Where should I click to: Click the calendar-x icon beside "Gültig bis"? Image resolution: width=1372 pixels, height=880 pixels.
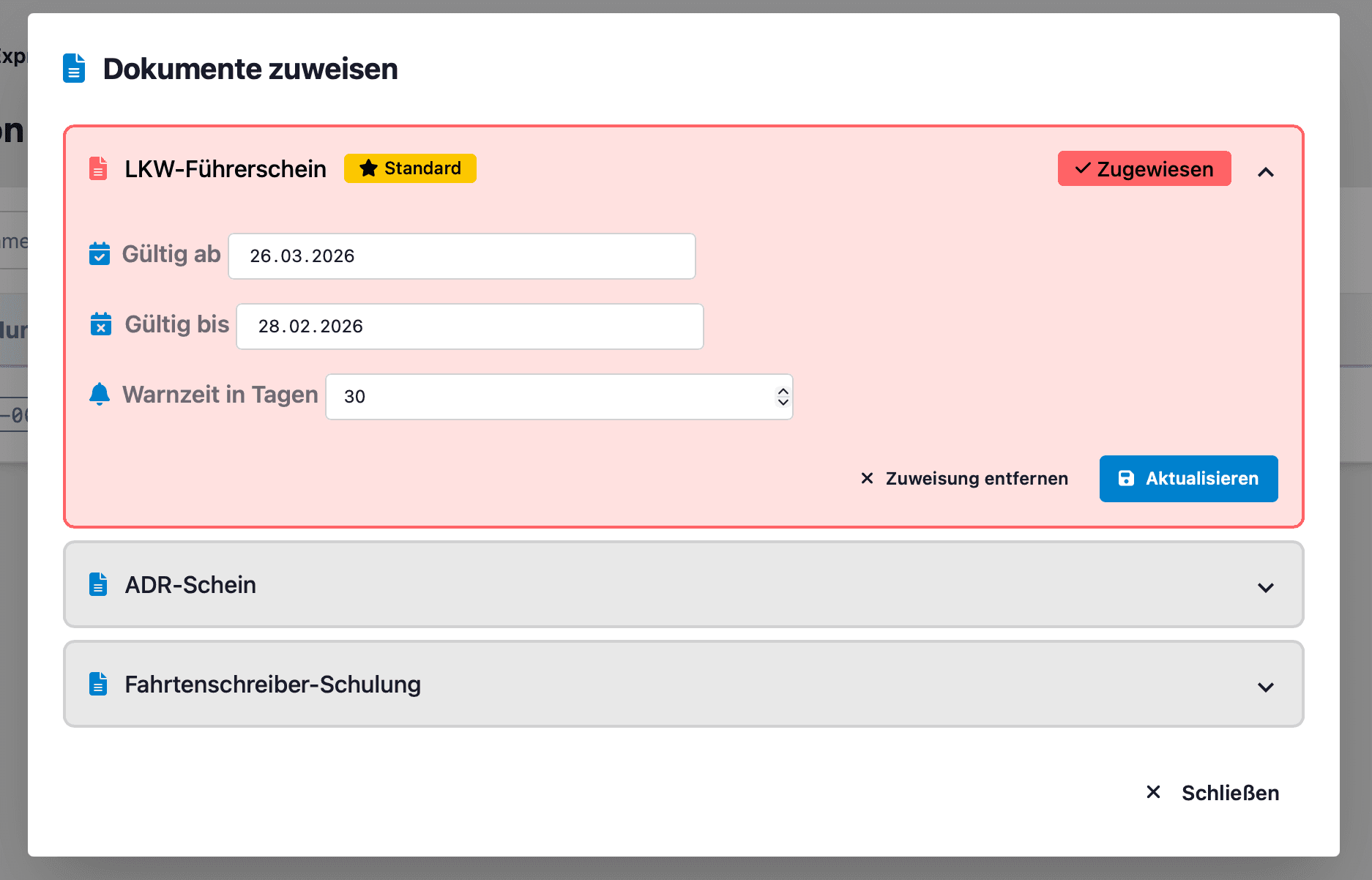pyautogui.click(x=101, y=324)
